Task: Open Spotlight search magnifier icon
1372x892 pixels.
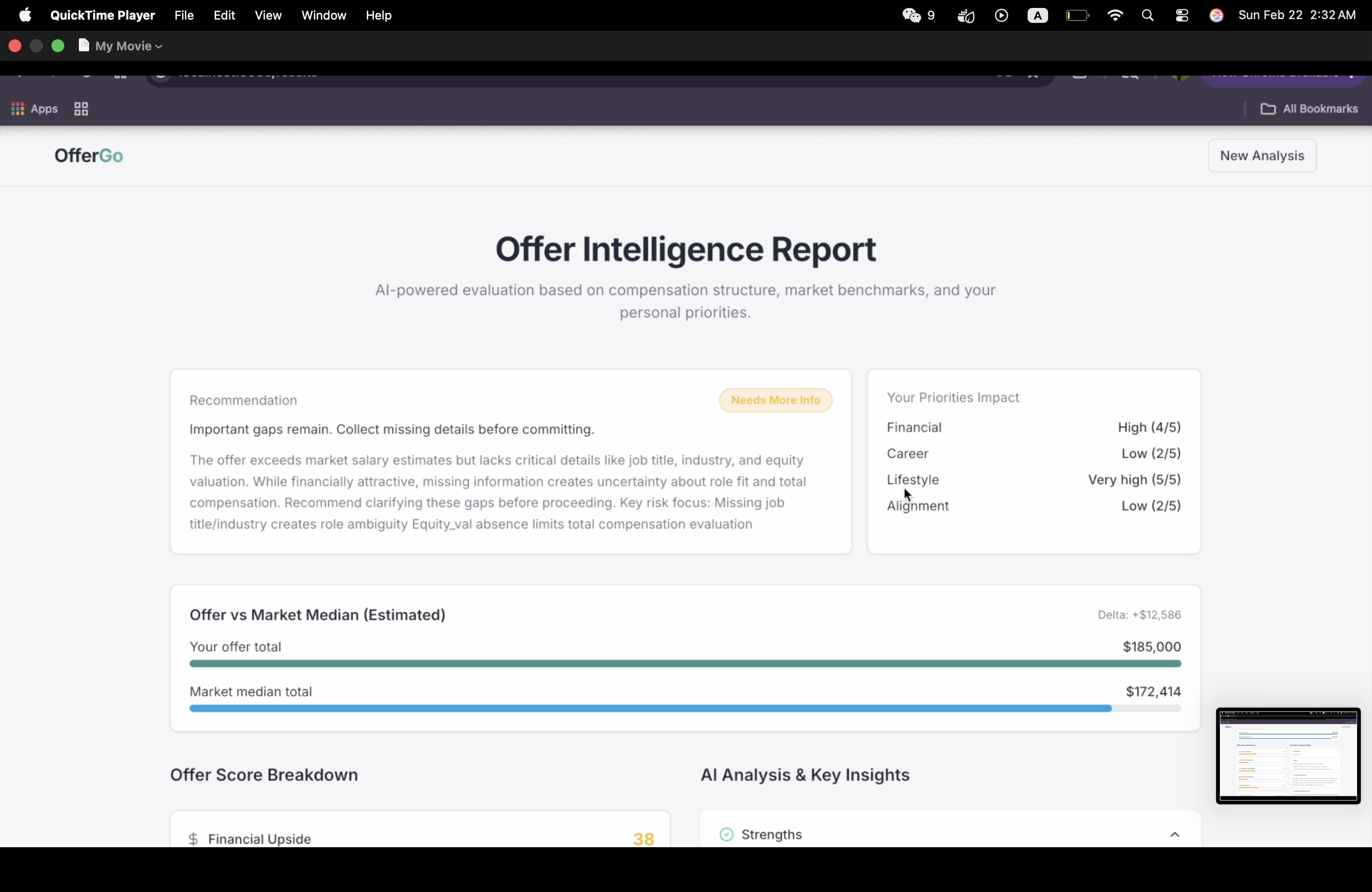Action: [1147, 15]
